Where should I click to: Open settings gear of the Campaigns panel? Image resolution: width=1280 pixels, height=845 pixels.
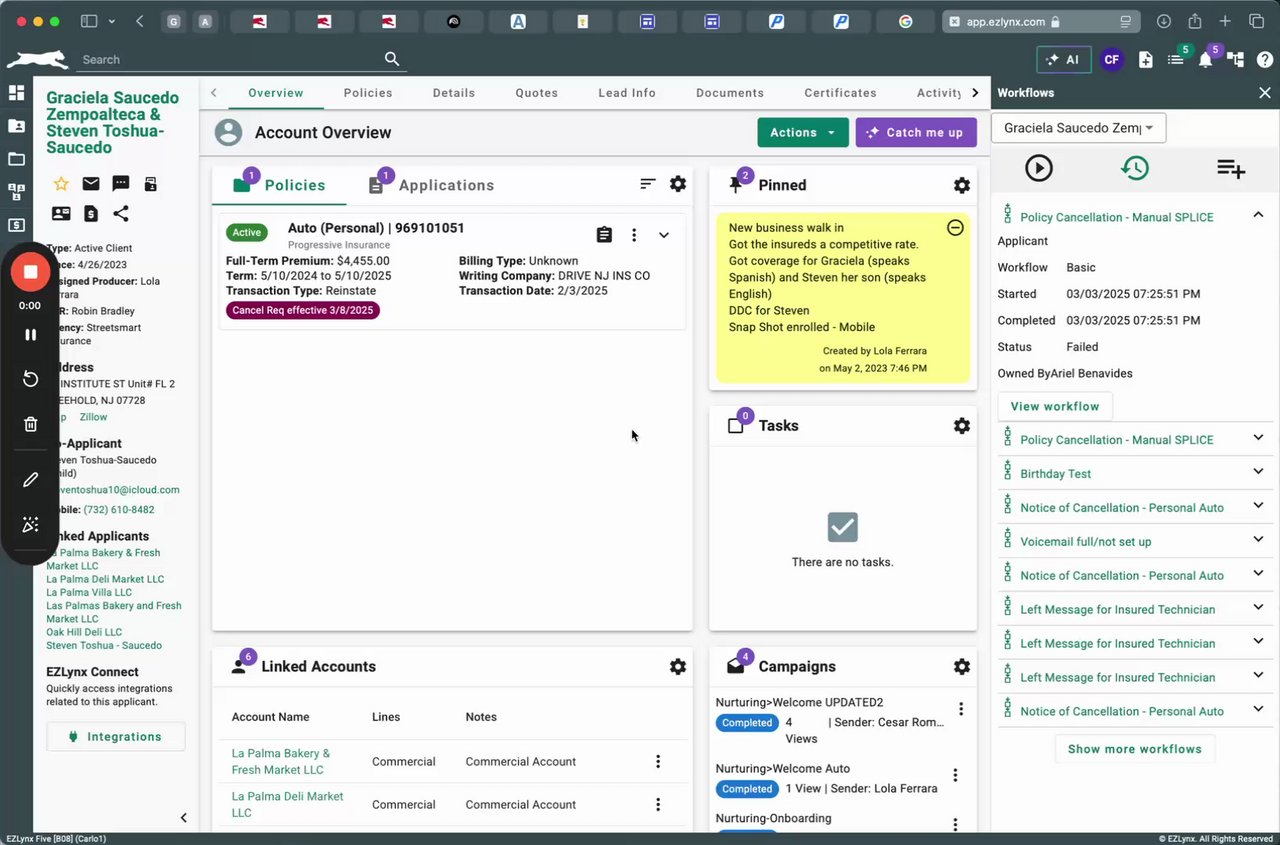(962, 667)
